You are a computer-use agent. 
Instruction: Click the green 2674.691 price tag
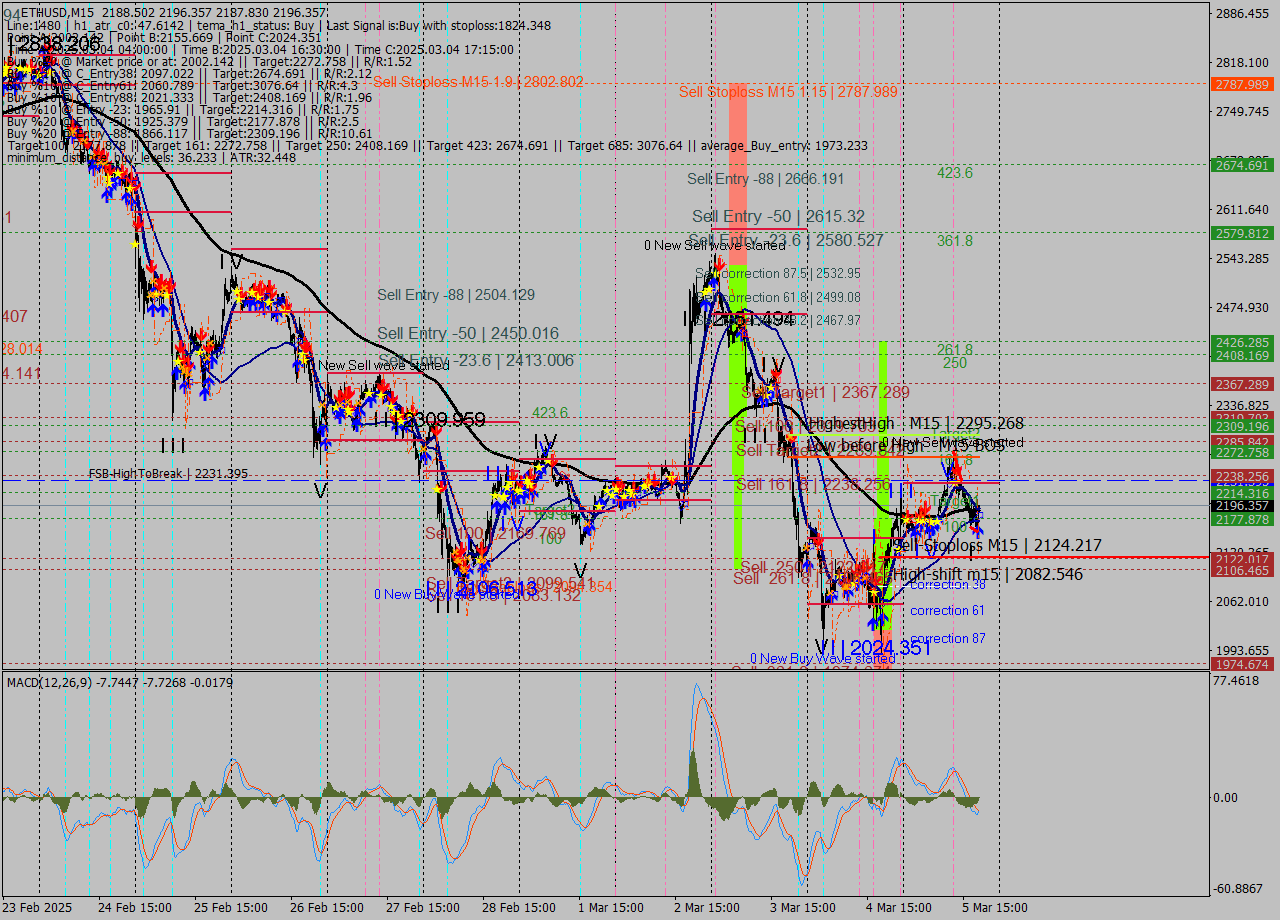point(1241,165)
